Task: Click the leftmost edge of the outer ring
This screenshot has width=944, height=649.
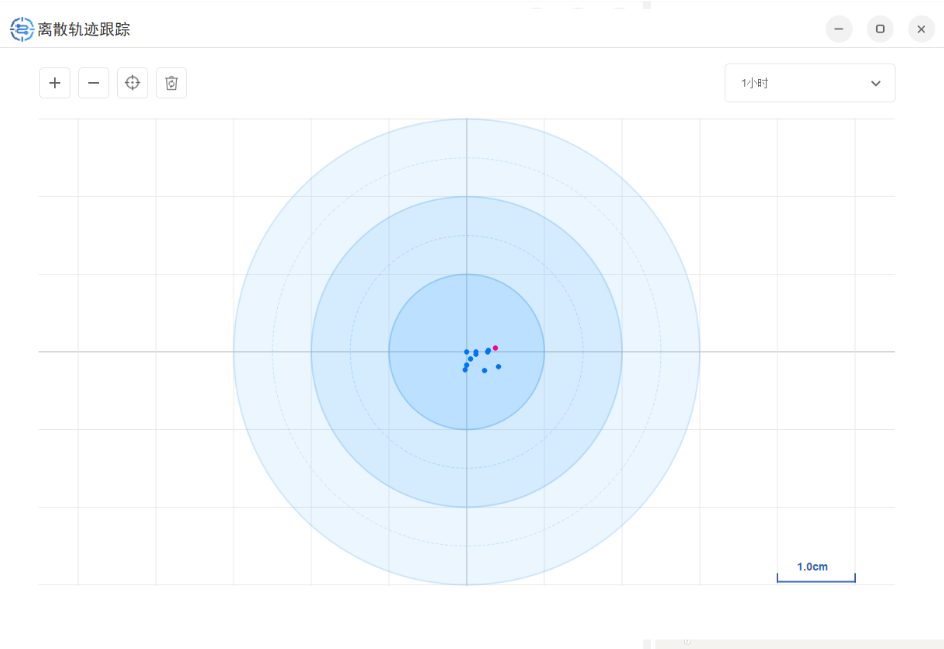Action: (234, 352)
